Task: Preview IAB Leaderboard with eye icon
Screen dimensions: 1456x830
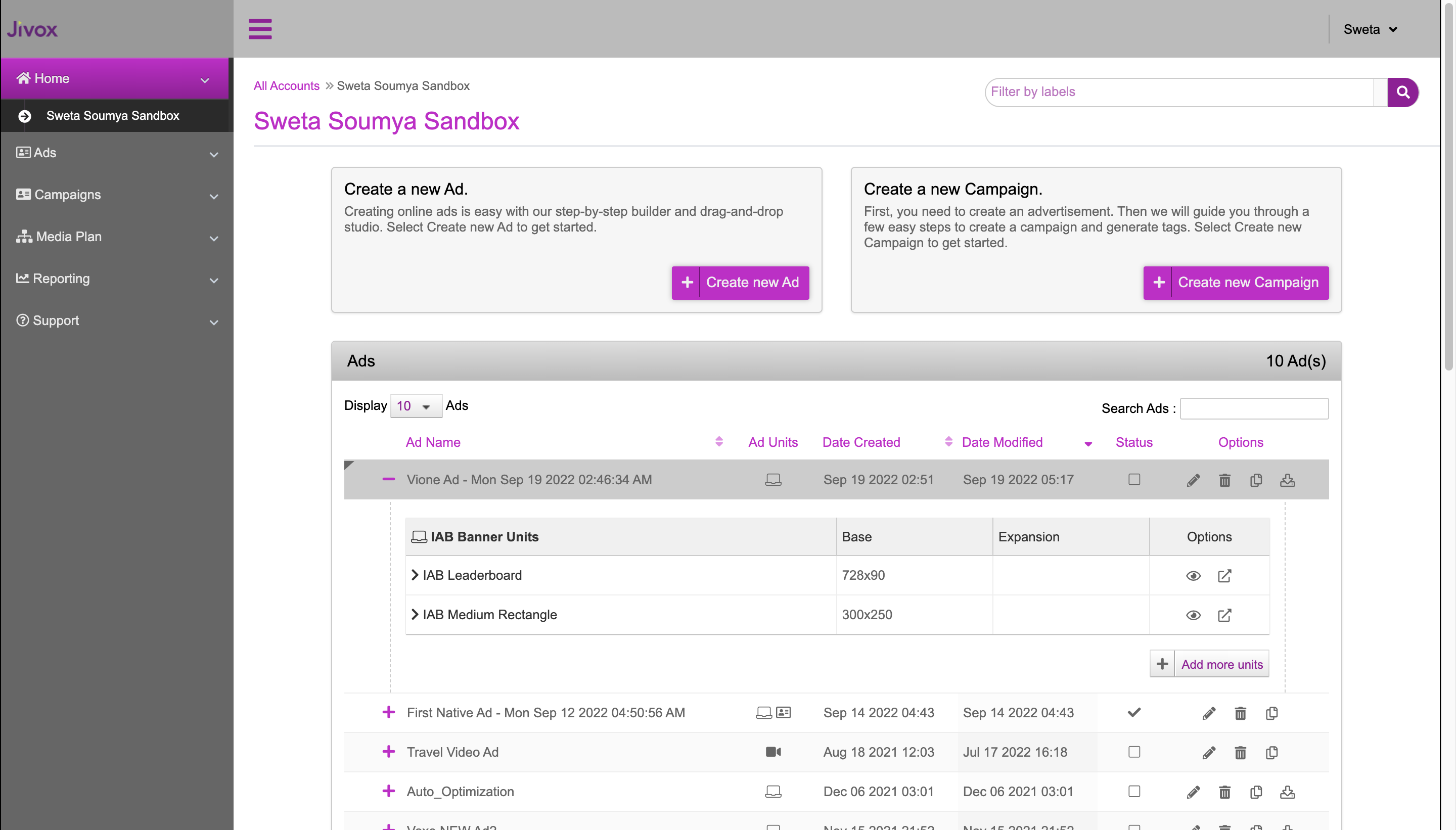Action: [1193, 576]
